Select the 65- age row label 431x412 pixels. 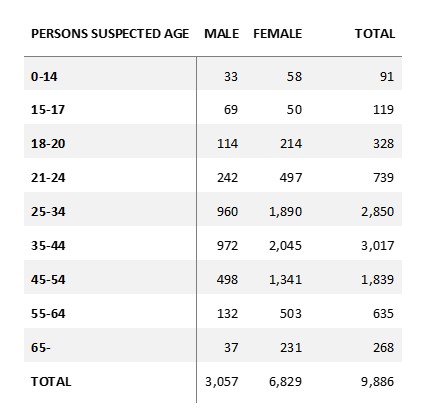pyautogui.click(x=41, y=348)
